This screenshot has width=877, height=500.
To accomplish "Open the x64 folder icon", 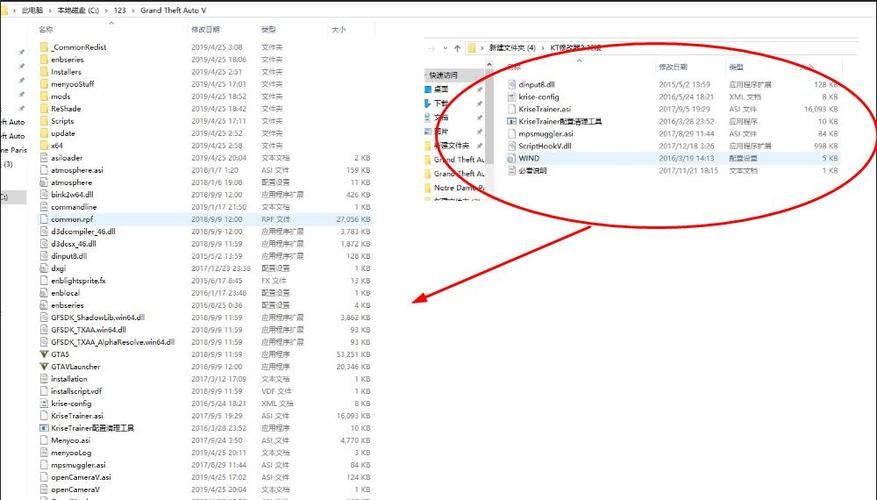I will (x=44, y=145).
